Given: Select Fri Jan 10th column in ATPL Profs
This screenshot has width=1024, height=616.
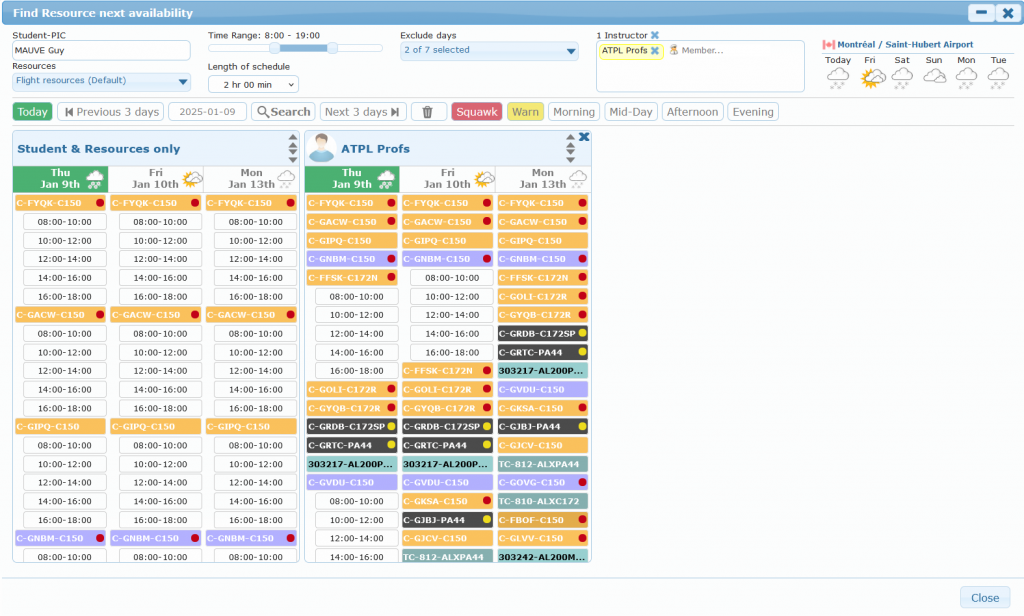Looking at the screenshot, I should [448, 179].
